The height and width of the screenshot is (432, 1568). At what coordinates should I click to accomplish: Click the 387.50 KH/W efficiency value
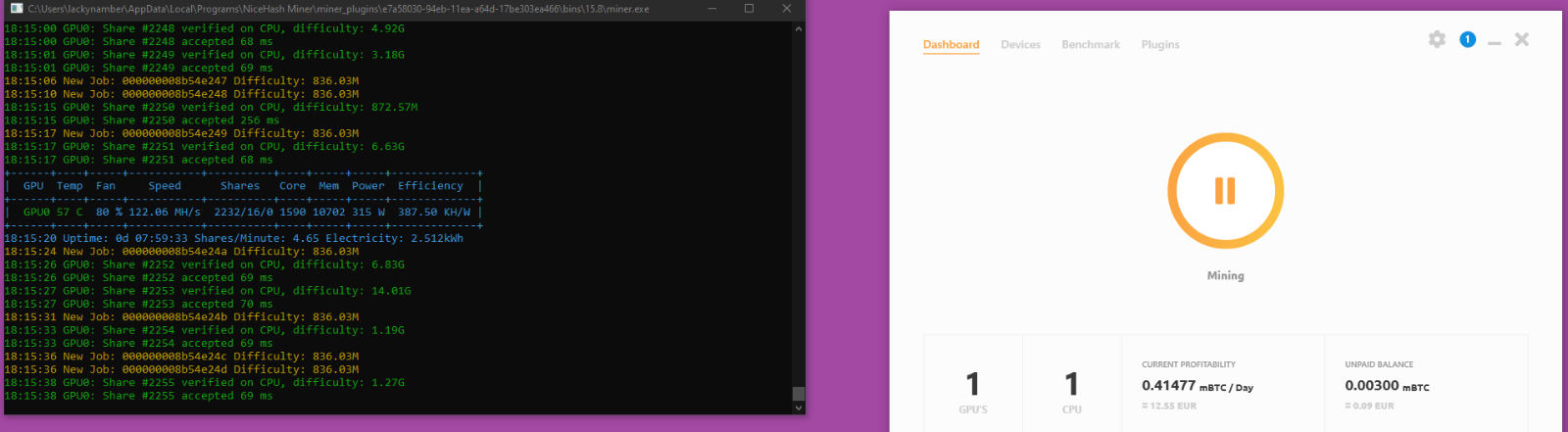[434, 212]
